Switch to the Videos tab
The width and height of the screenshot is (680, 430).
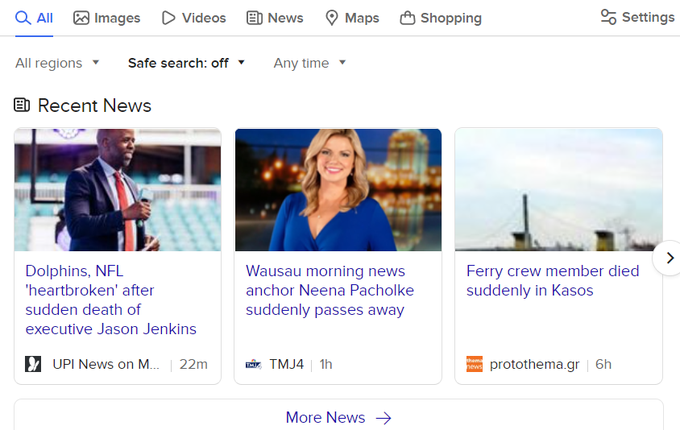194,18
